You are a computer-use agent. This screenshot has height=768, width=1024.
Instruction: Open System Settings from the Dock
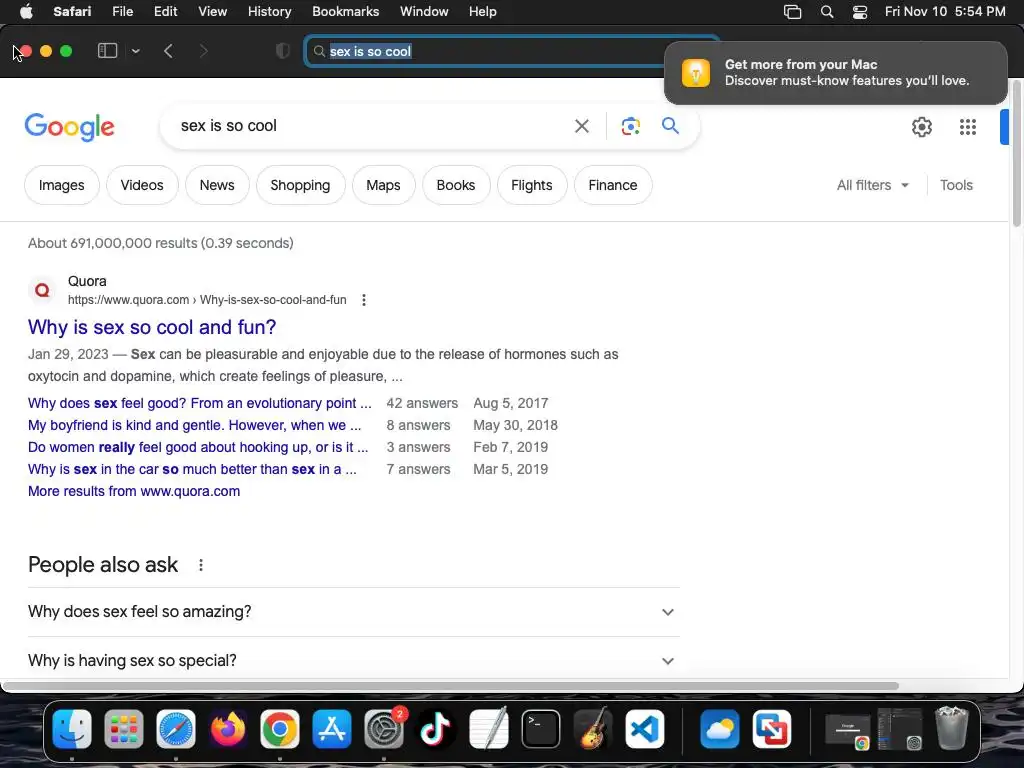384,729
